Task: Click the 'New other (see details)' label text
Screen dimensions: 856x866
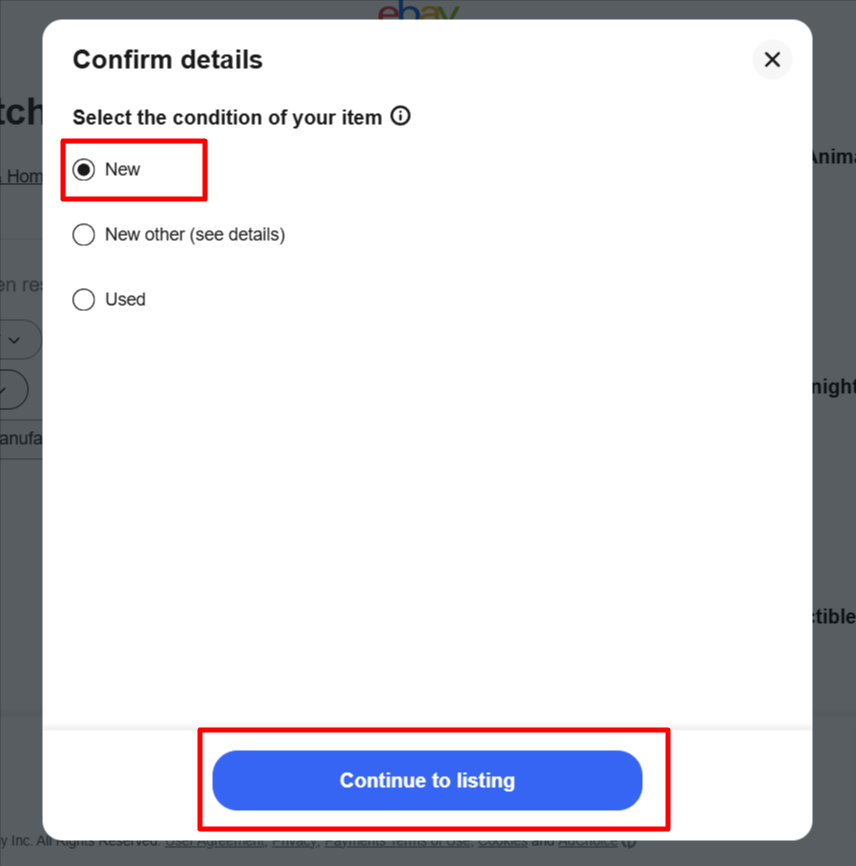Action: (195, 235)
